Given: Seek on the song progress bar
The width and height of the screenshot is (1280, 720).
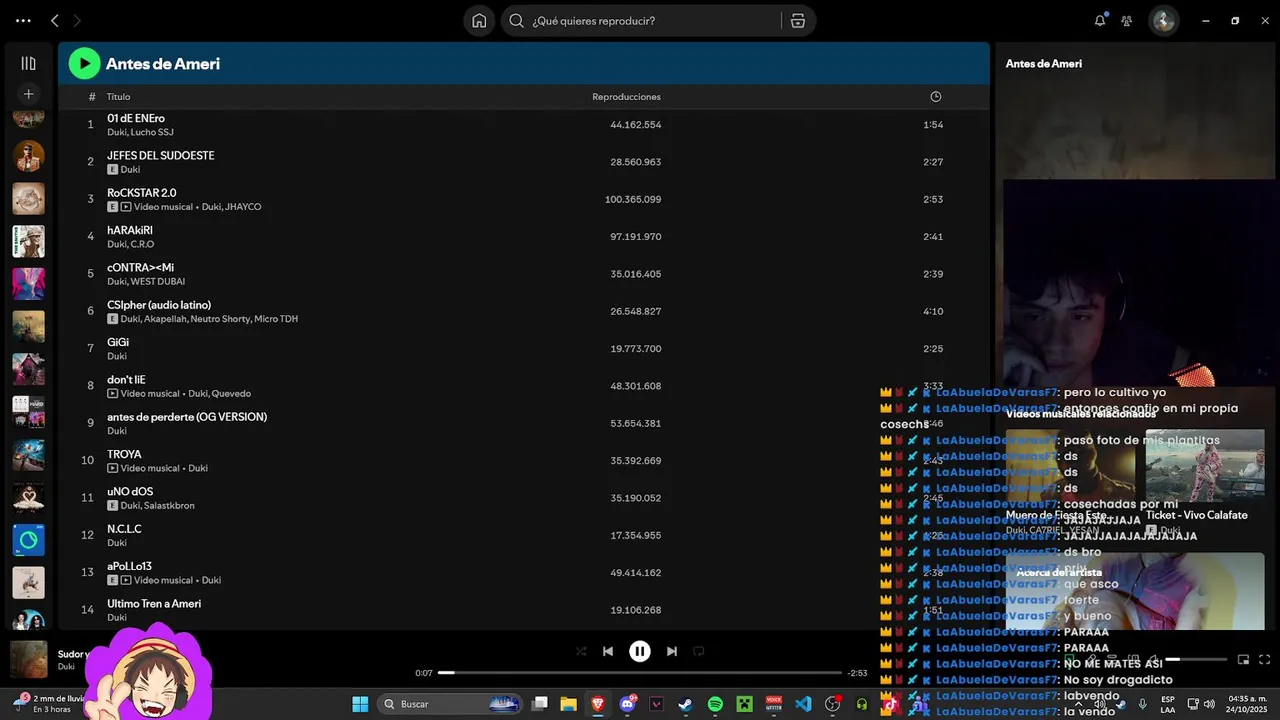Looking at the screenshot, I should click(x=640, y=673).
